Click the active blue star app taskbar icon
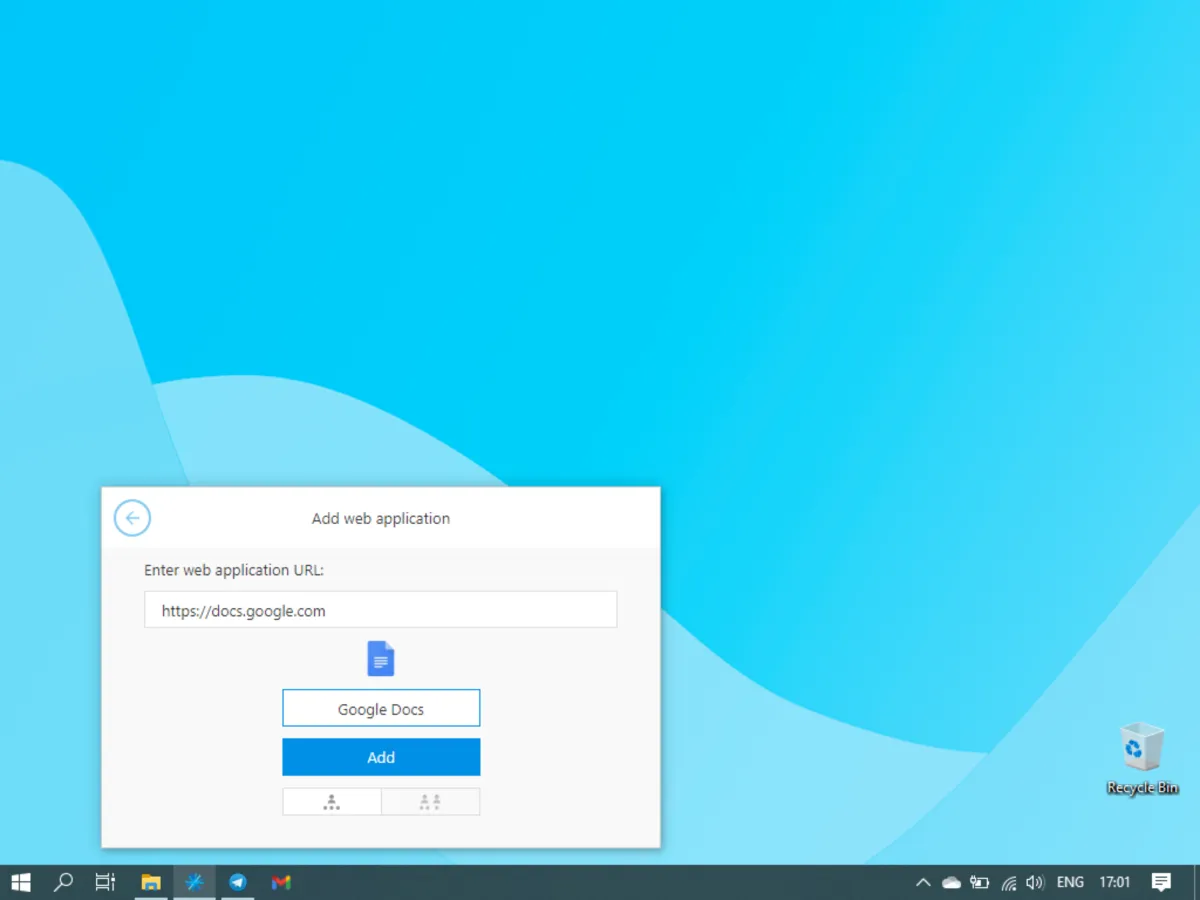Image resolution: width=1200 pixels, height=900 pixels. [x=194, y=882]
